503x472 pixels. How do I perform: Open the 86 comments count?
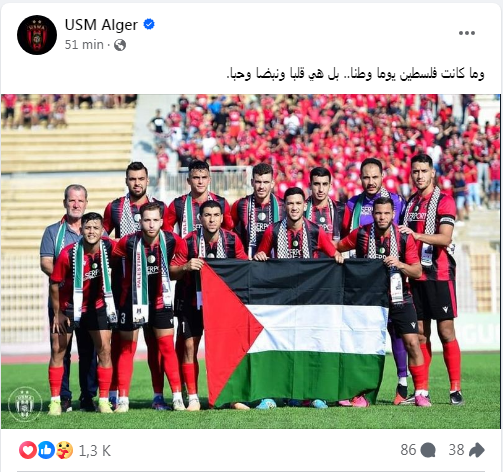pyautogui.click(x=408, y=450)
